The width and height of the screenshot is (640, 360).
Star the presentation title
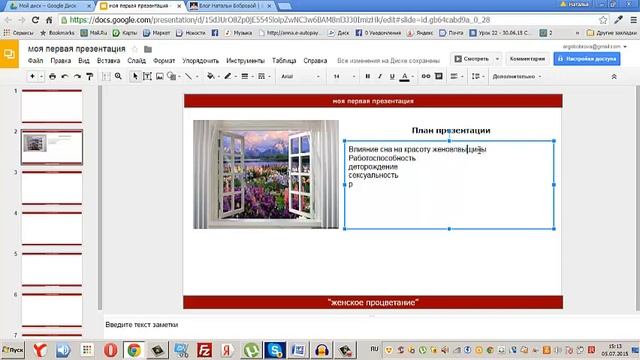(x=135, y=49)
